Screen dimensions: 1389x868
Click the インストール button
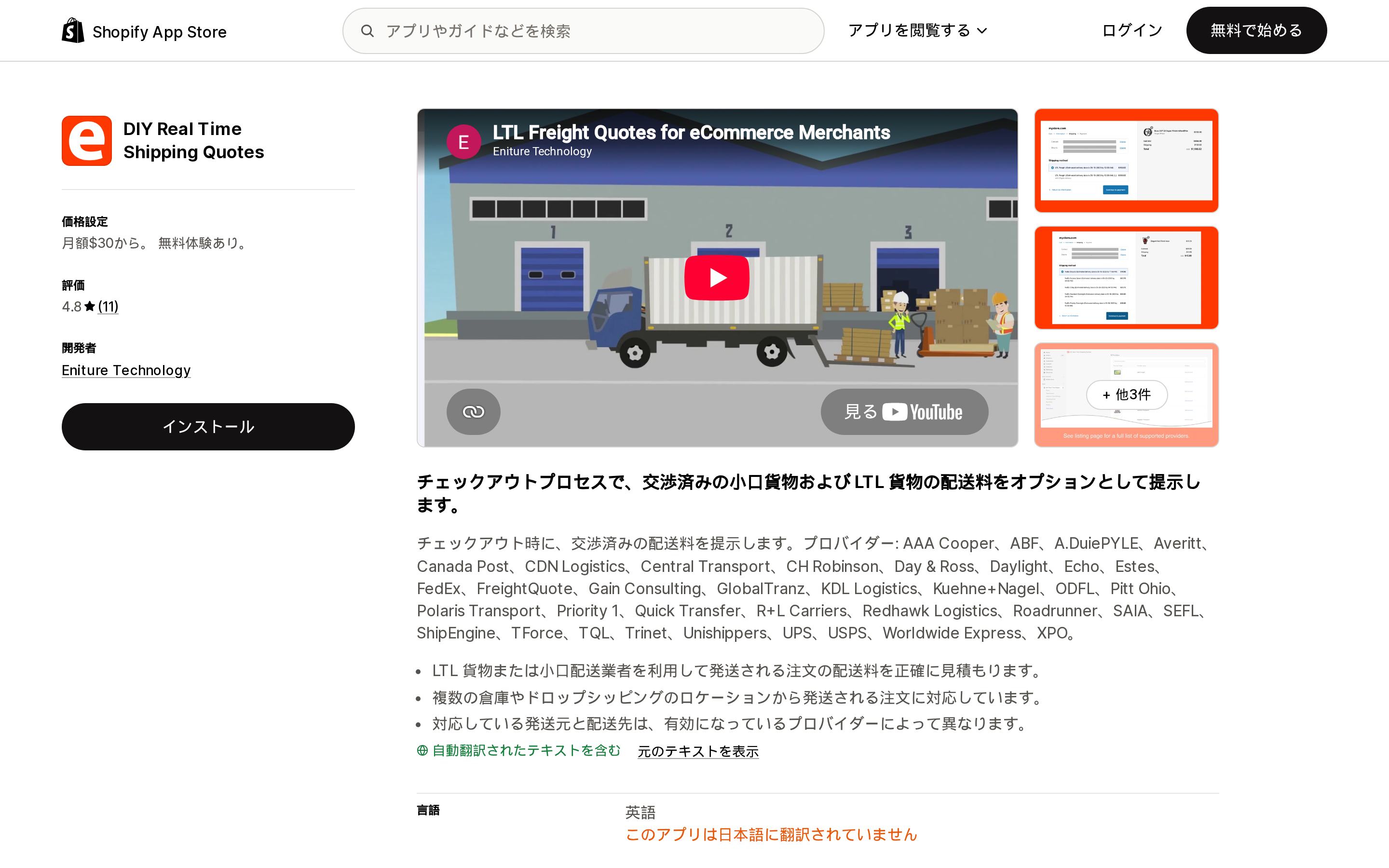point(208,427)
